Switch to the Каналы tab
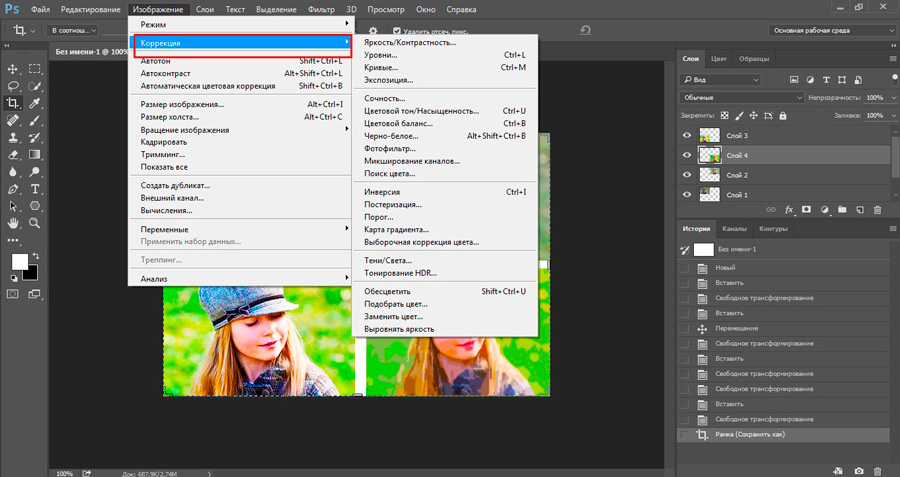 tap(734, 228)
